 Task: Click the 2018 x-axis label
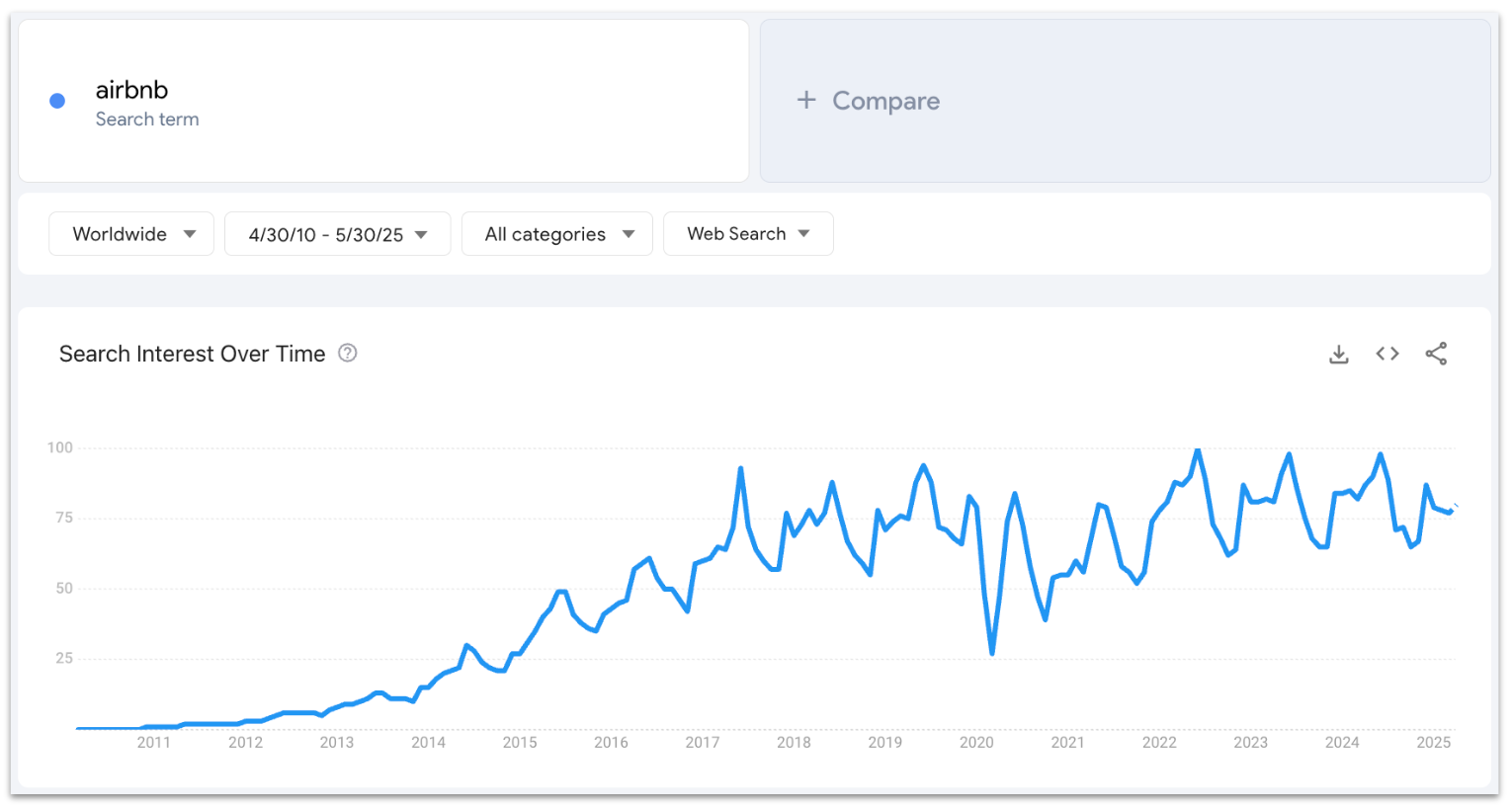coord(794,743)
